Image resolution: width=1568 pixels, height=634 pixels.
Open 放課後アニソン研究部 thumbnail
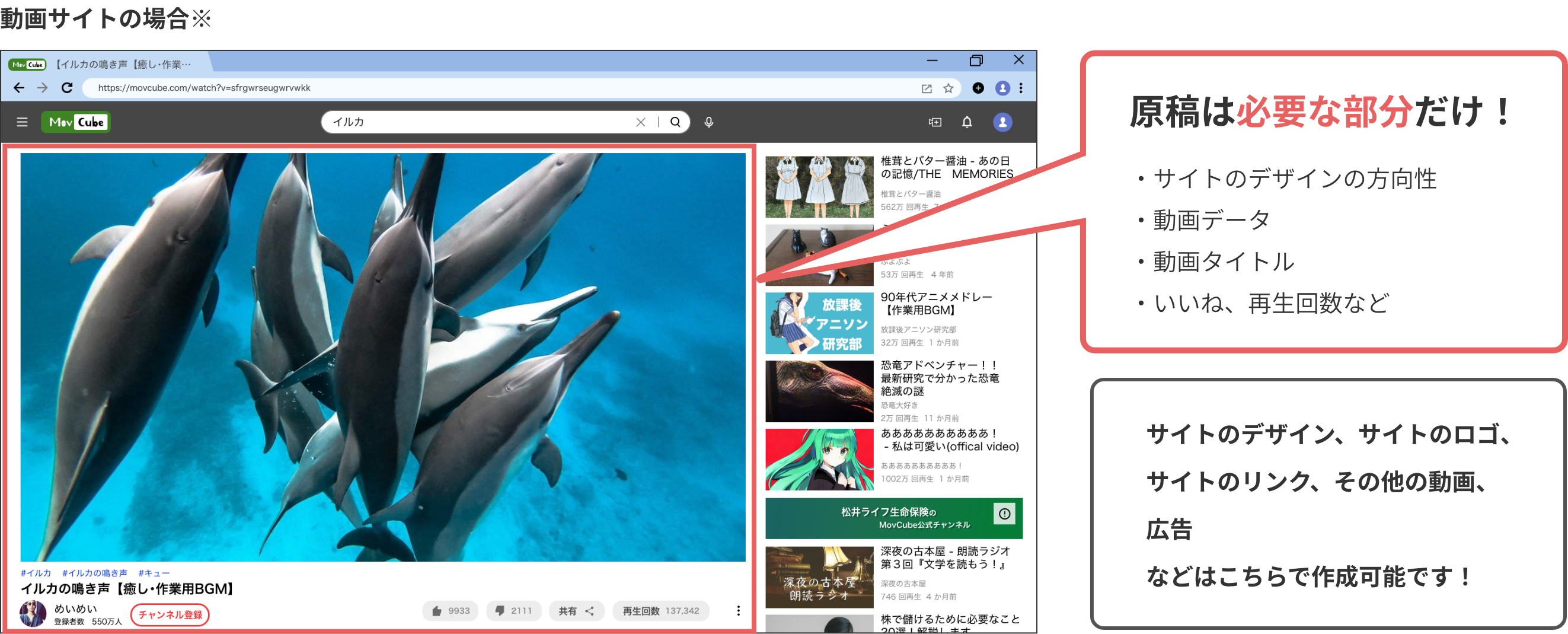[819, 323]
